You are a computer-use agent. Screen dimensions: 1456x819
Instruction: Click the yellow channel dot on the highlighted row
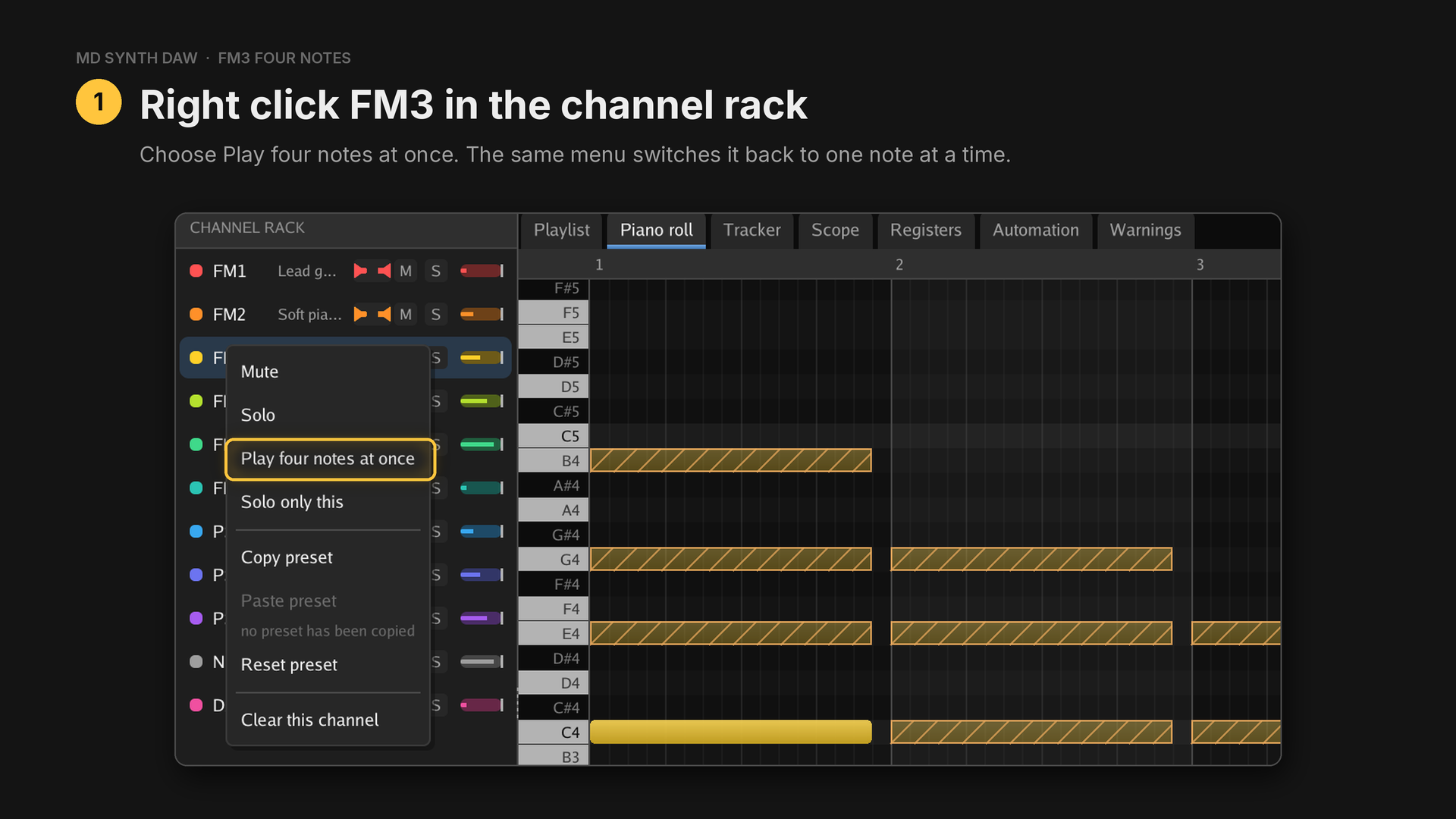point(196,357)
